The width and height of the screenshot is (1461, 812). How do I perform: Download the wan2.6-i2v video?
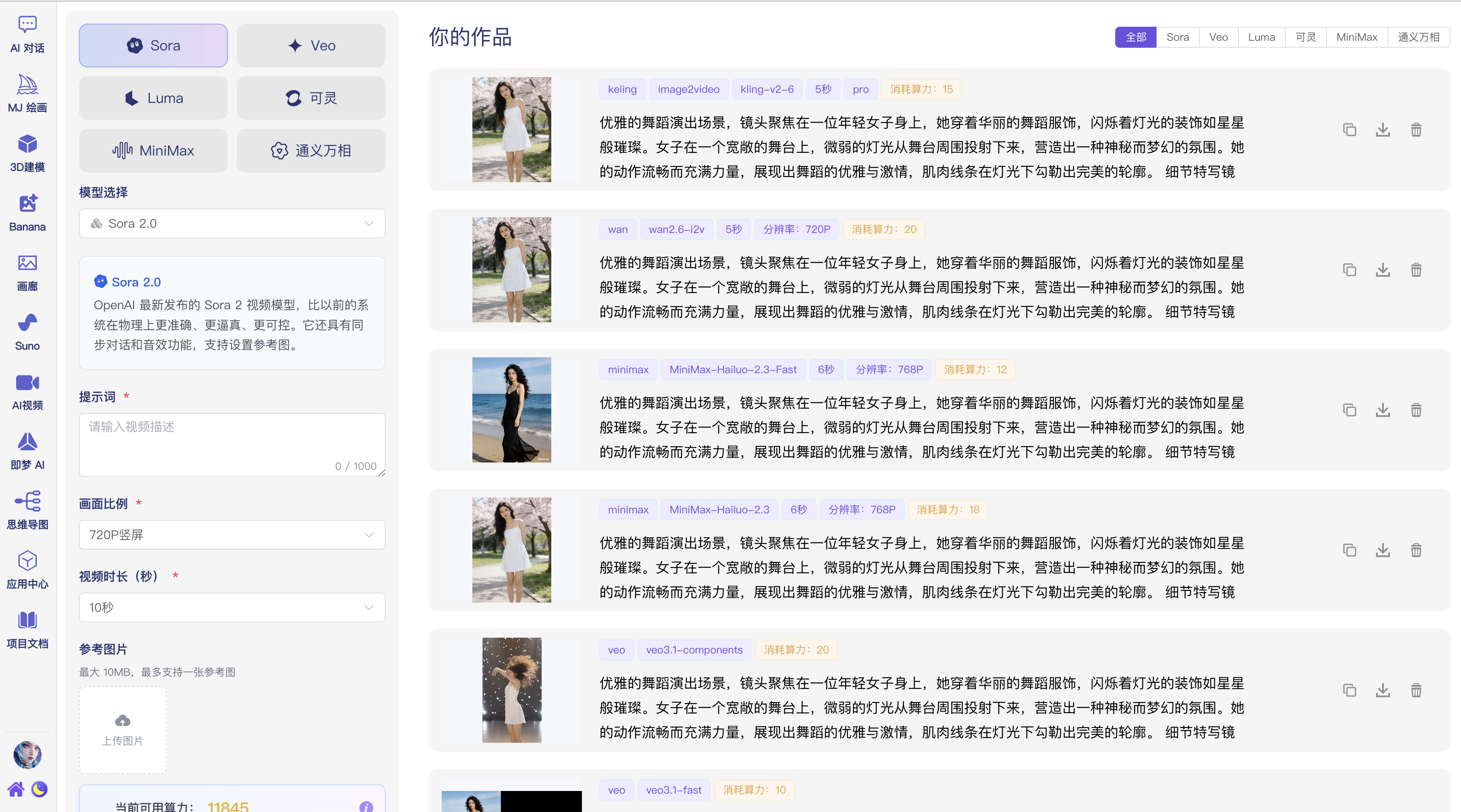(1383, 270)
